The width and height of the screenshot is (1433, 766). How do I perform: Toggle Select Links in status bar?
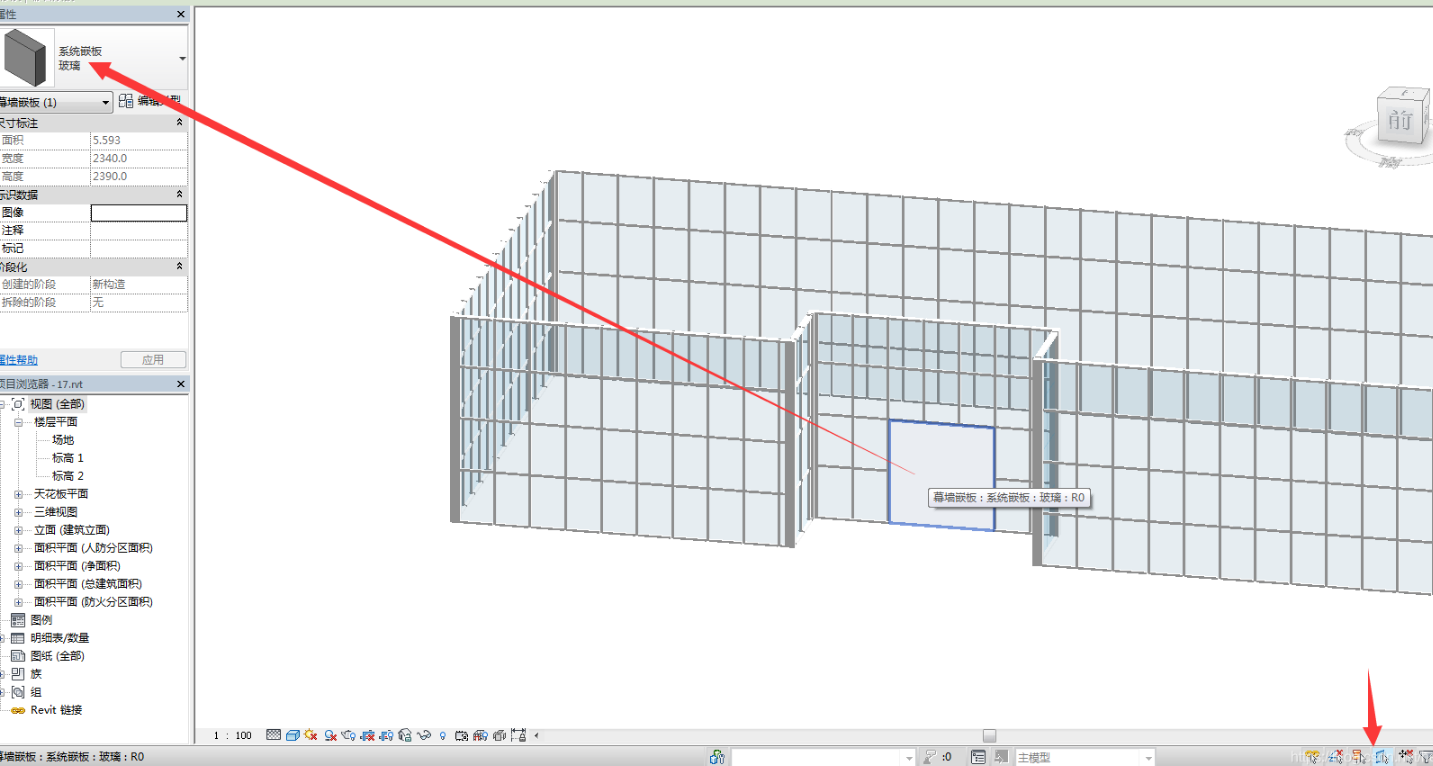click(1312, 758)
